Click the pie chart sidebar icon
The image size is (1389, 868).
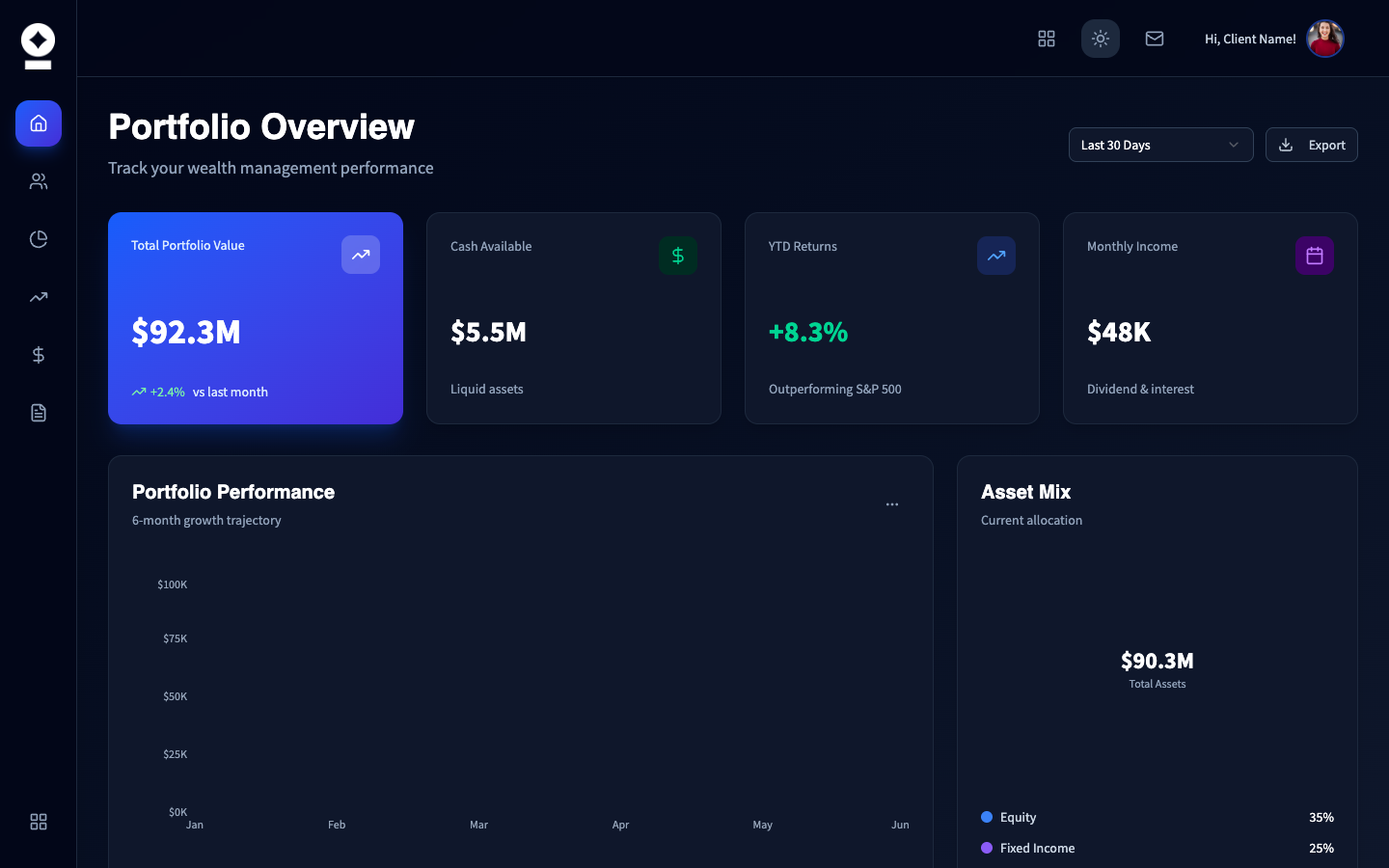point(39,239)
